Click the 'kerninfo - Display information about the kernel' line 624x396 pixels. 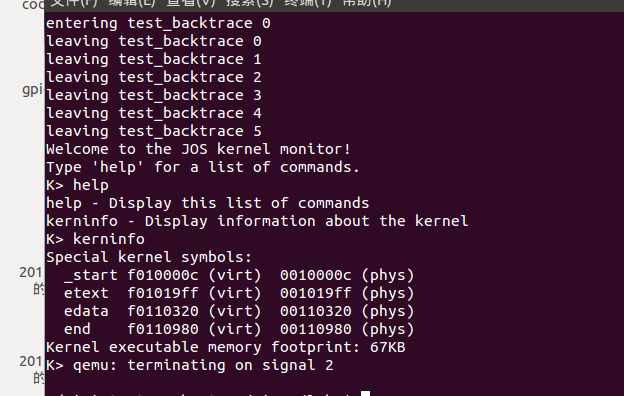coord(257,221)
